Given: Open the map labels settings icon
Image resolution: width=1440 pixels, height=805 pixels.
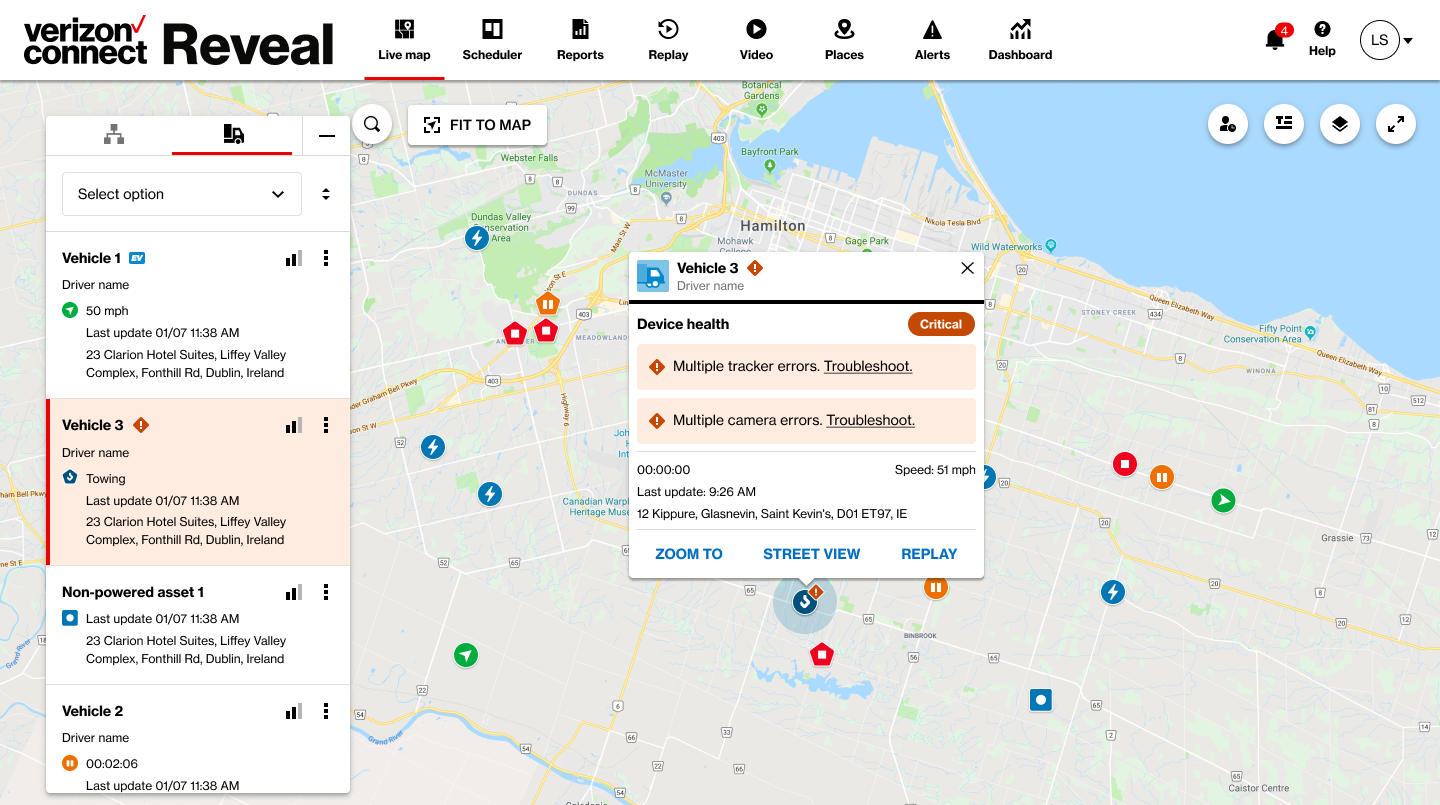Looking at the screenshot, I should pos(1284,124).
